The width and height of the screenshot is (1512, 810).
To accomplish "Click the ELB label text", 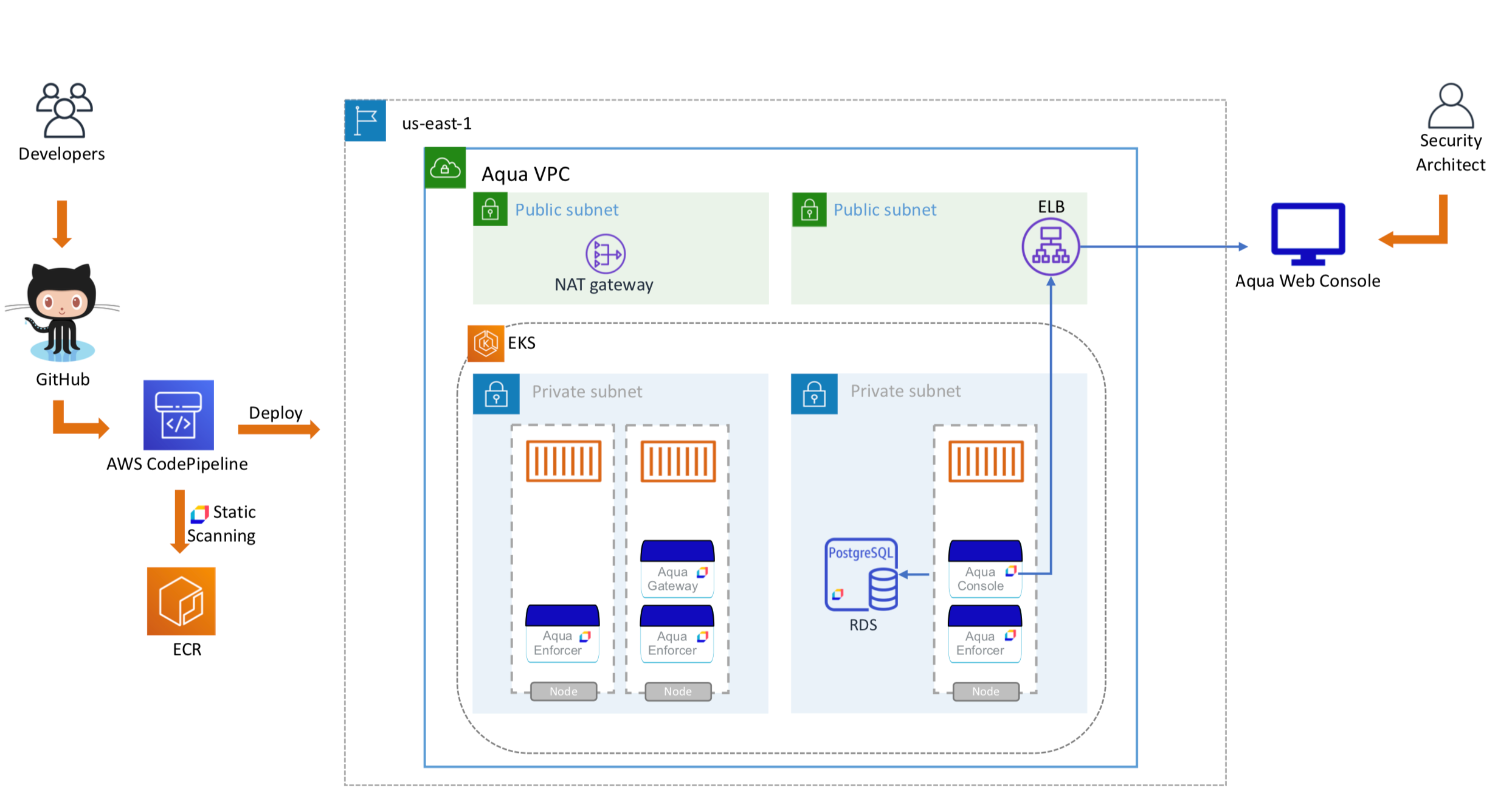I will point(1051,207).
